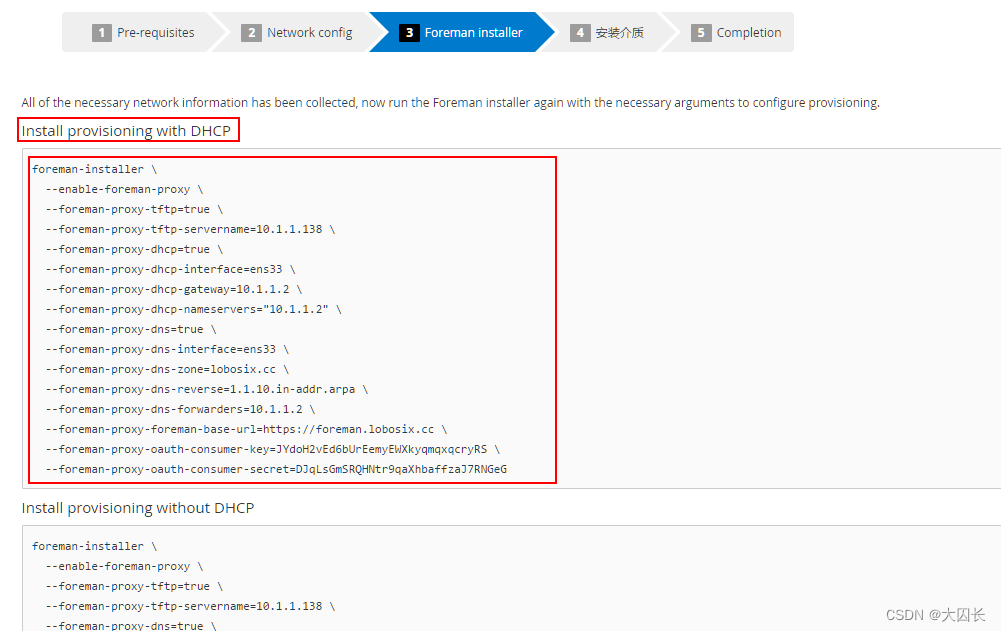The width and height of the screenshot is (1001, 631).
Task: Click the number 2 step badge
Action: (252, 33)
